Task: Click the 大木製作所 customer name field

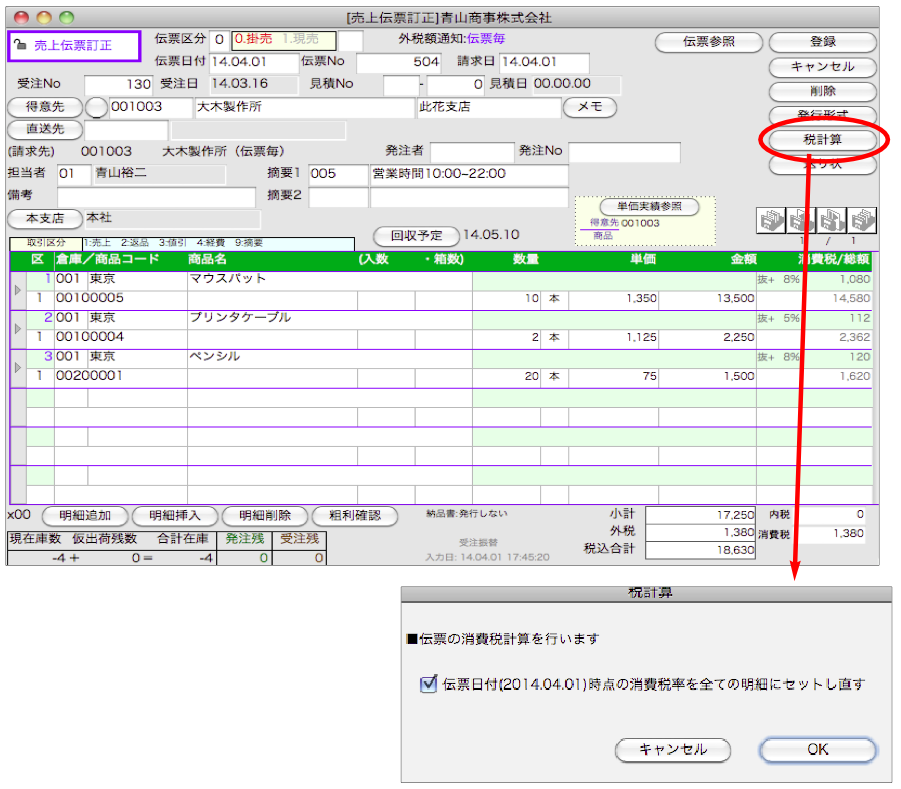Action: point(304,107)
